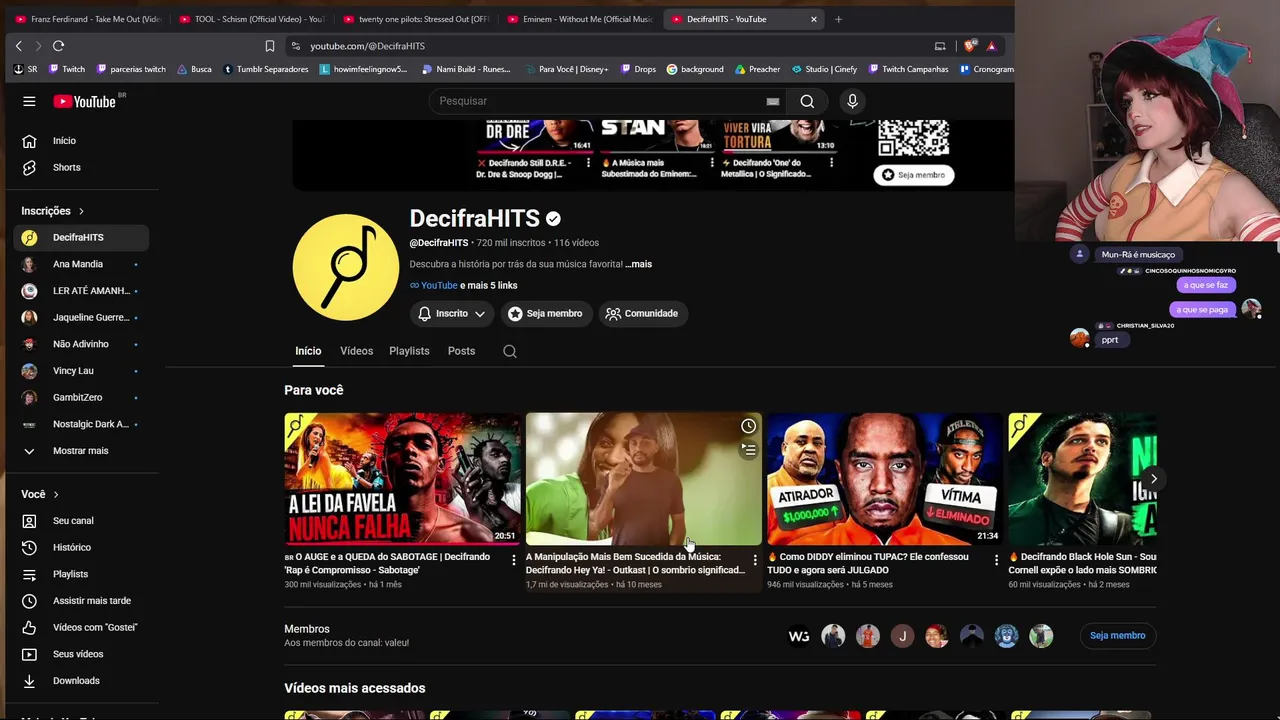The width and height of the screenshot is (1280, 720).
Task: Click the browser address bar URL
Action: click(367, 46)
